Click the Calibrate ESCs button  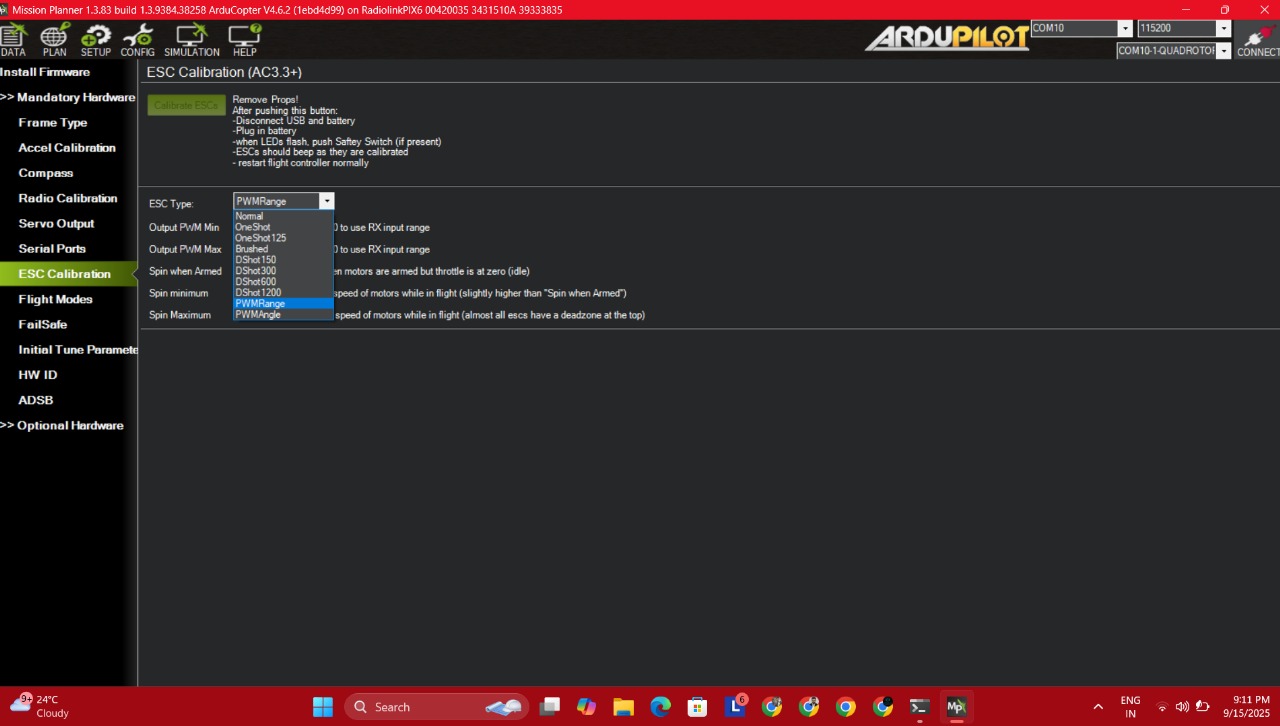coord(186,105)
